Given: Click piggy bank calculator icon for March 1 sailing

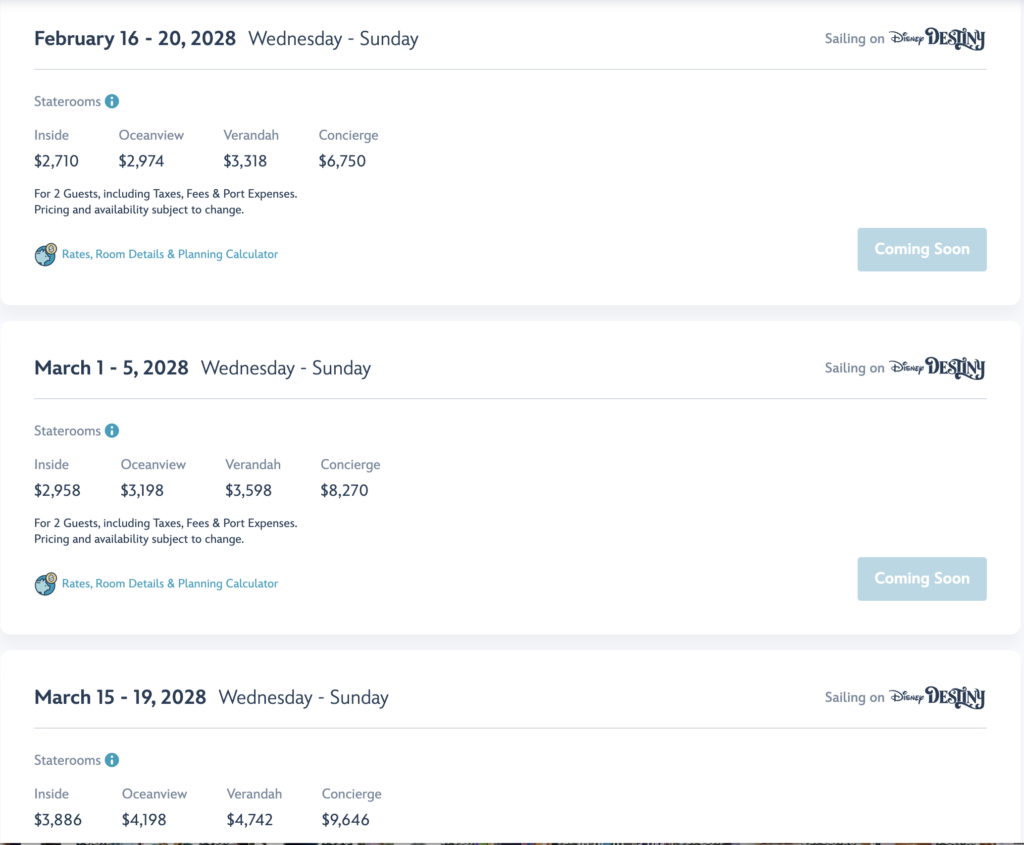Looking at the screenshot, I should pos(46,583).
